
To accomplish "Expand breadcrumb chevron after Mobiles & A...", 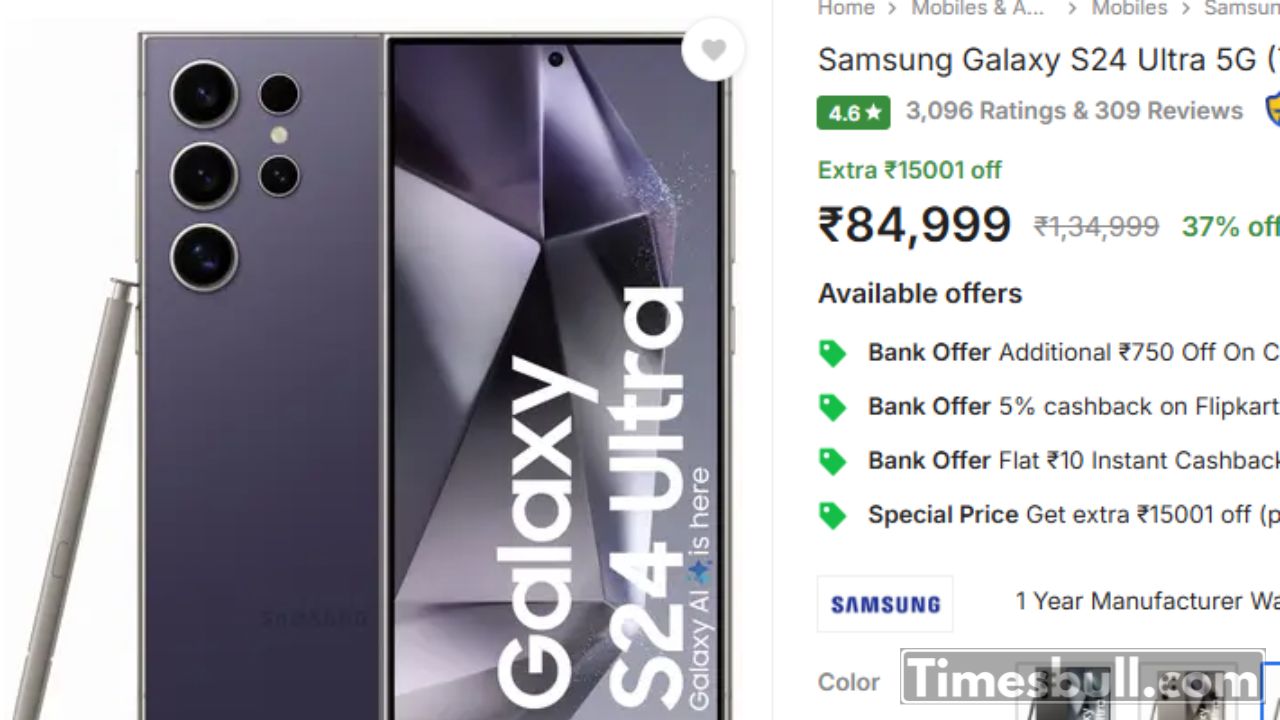I will [1072, 9].
